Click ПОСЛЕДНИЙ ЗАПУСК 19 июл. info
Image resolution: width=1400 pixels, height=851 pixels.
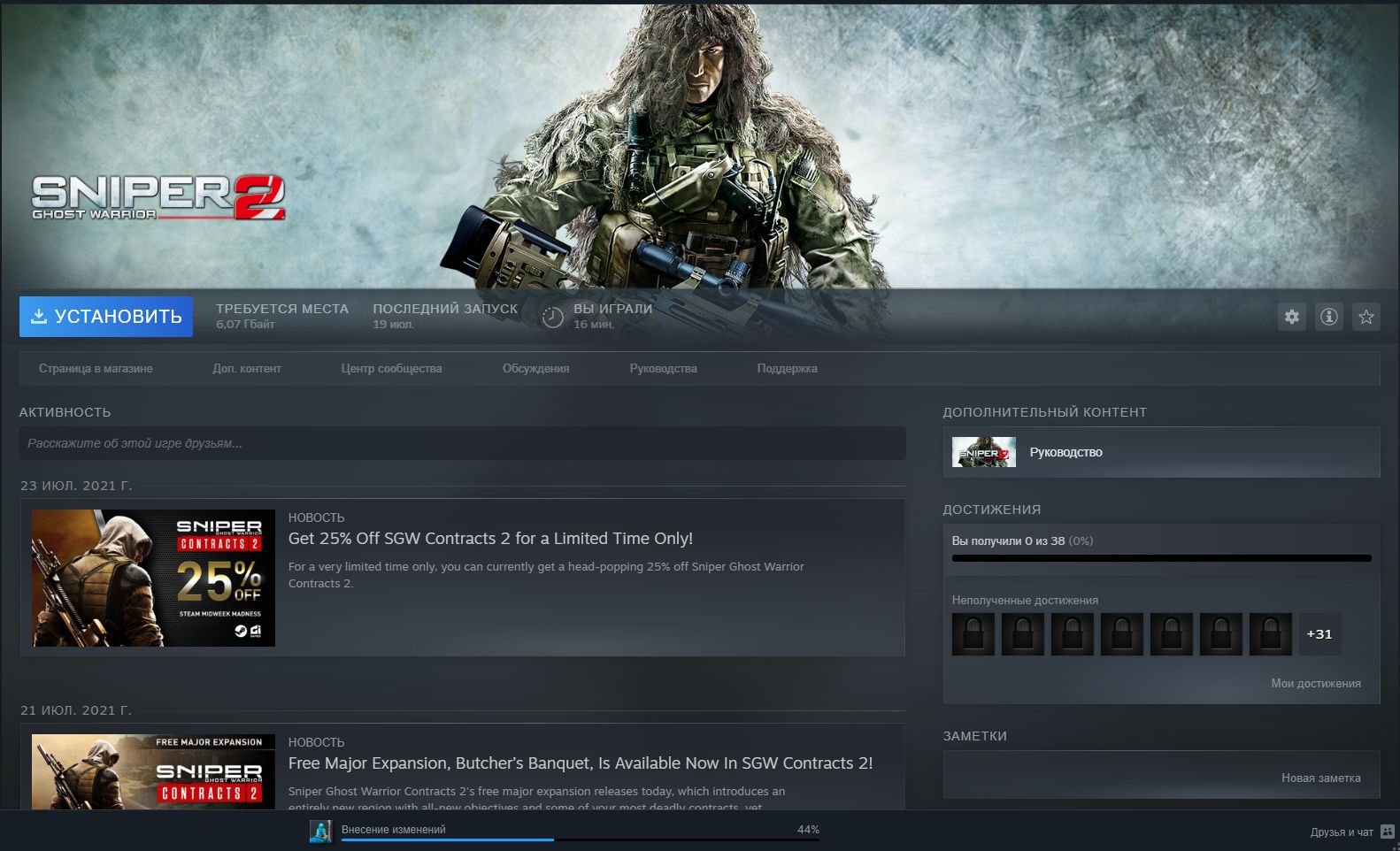445,316
